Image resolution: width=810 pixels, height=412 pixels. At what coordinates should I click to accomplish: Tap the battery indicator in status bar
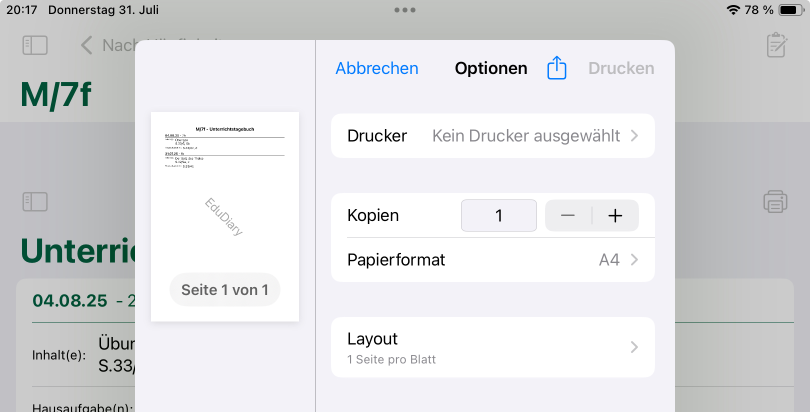[790, 10]
